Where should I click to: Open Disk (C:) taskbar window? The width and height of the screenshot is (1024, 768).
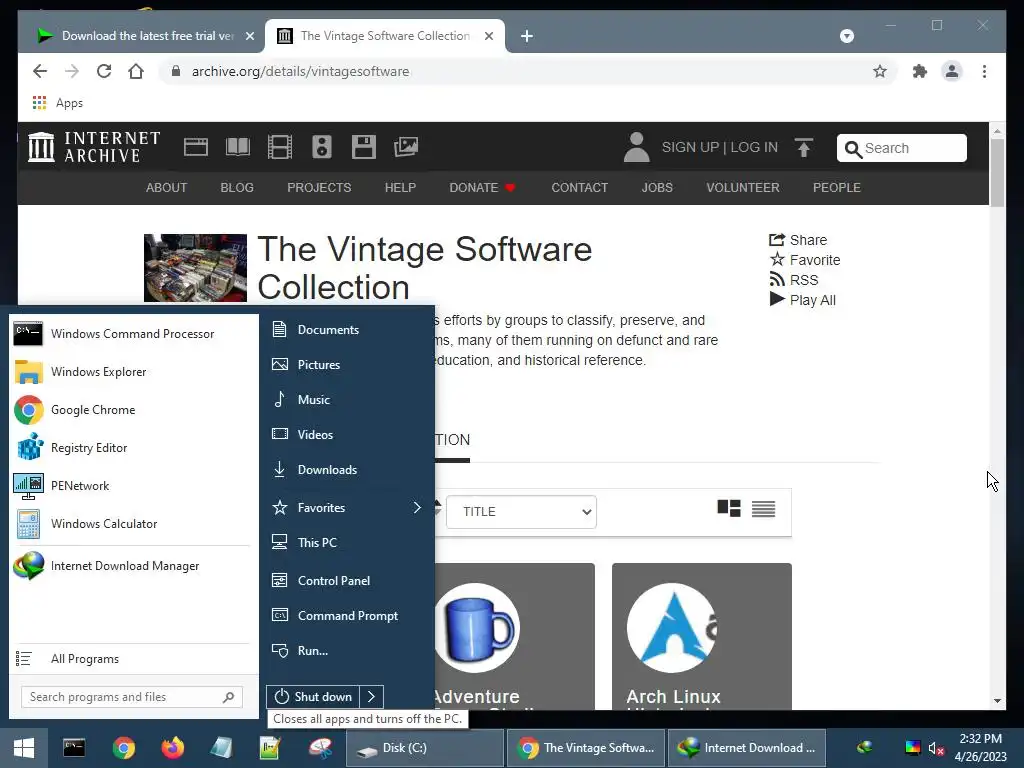(x=424, y=748)
